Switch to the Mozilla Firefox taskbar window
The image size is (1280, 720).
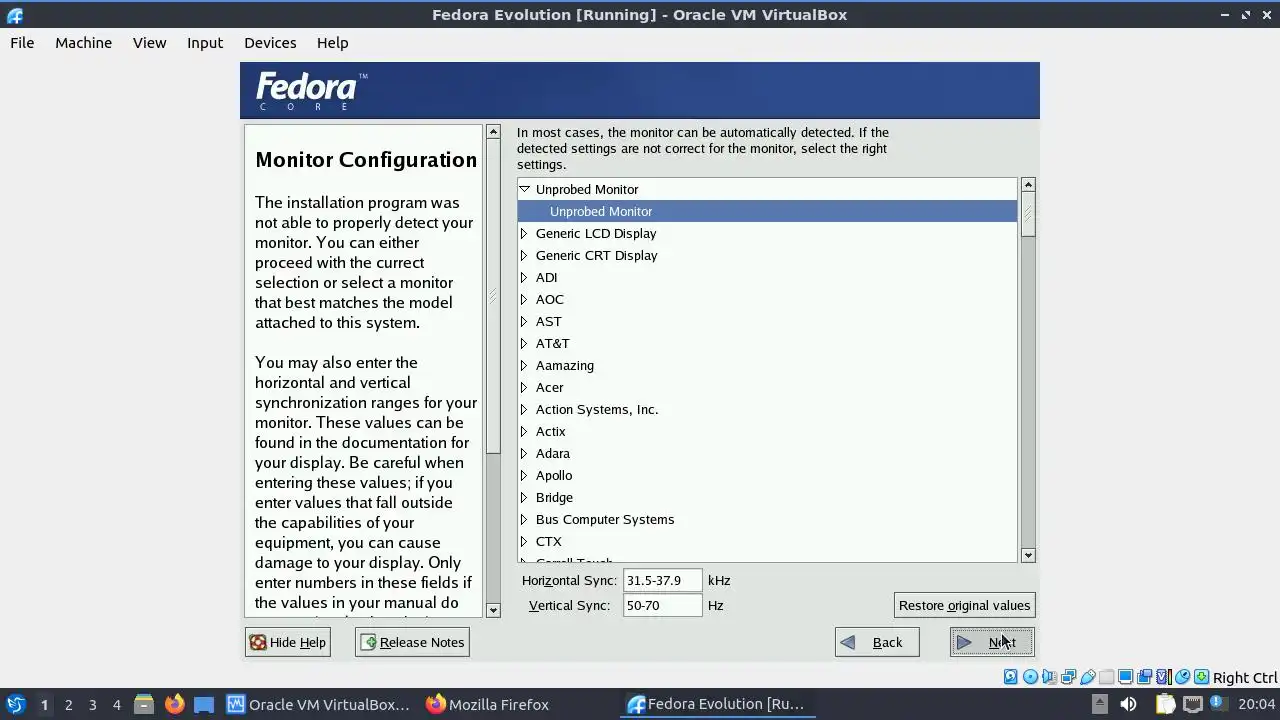click(487, 704)
